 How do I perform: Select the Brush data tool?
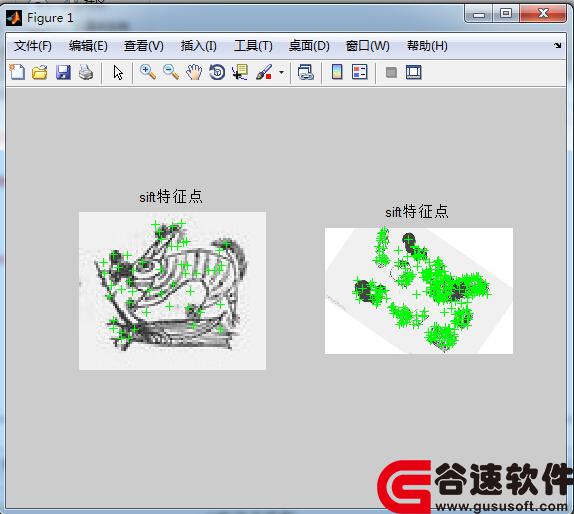tap(264, 72)
